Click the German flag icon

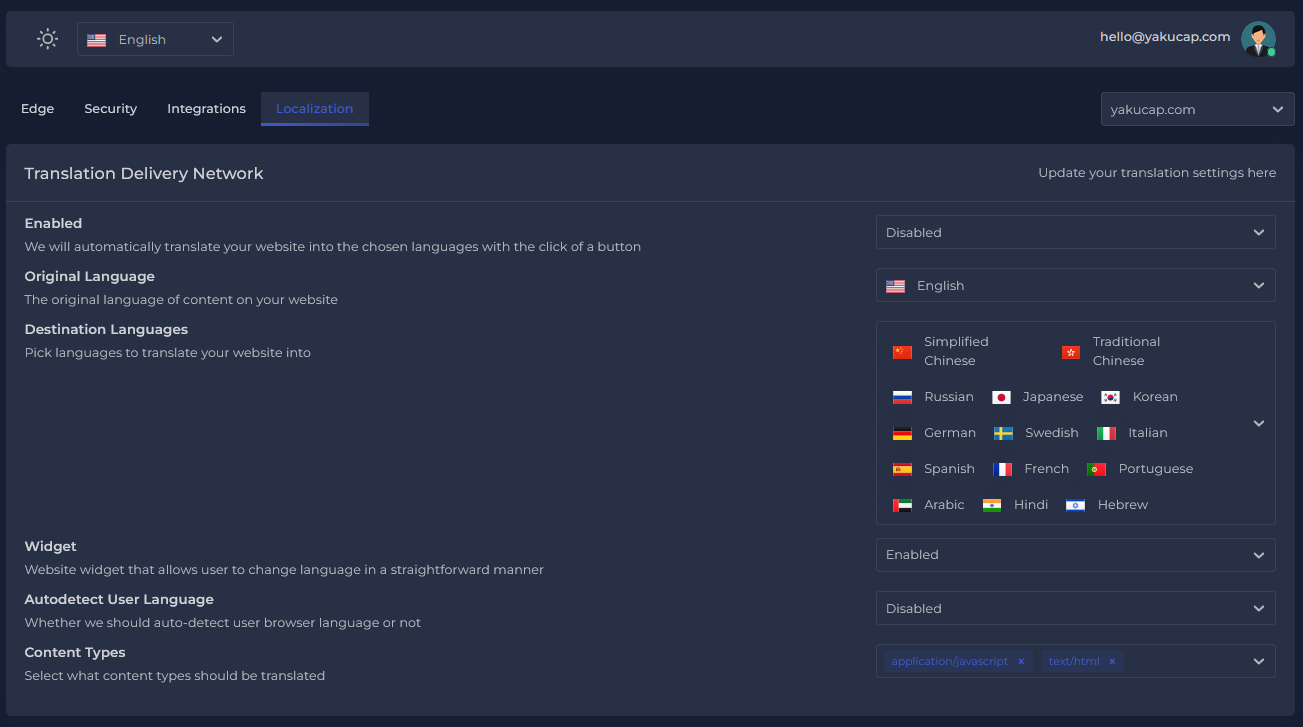(902, 433)
